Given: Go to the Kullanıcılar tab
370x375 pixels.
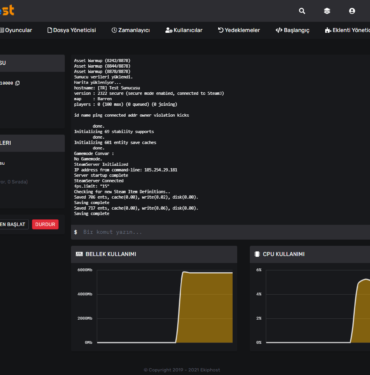Looking at the screenshot, I should [184, 30].
